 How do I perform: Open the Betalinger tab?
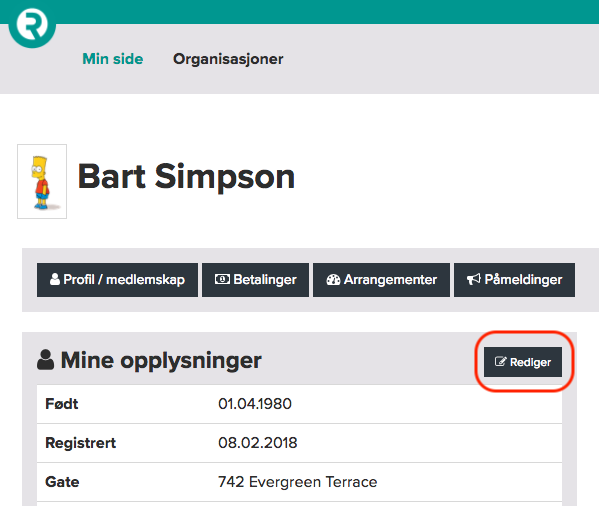(x=255, y=280)
